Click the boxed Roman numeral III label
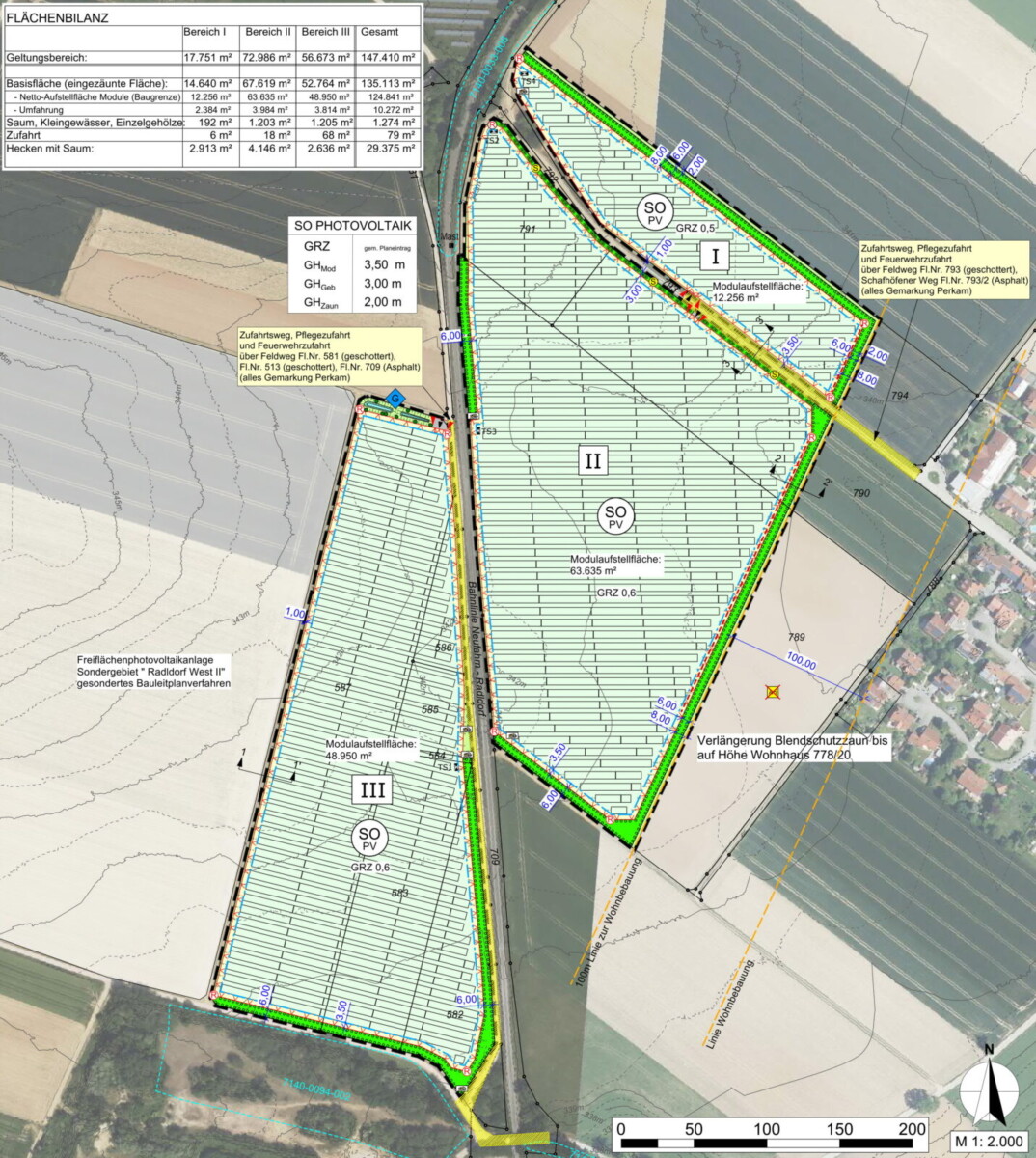This screenshot has height=1158, width=1036. [372, 790]
